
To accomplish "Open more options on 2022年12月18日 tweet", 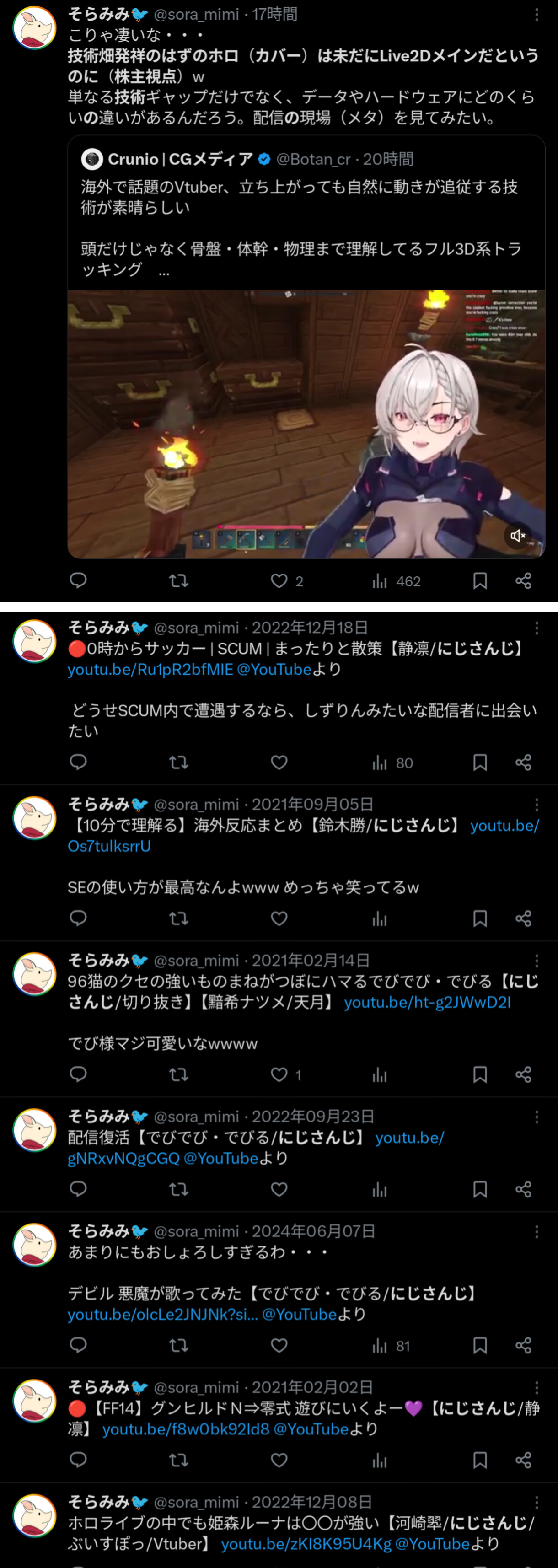I will [536, 628].
